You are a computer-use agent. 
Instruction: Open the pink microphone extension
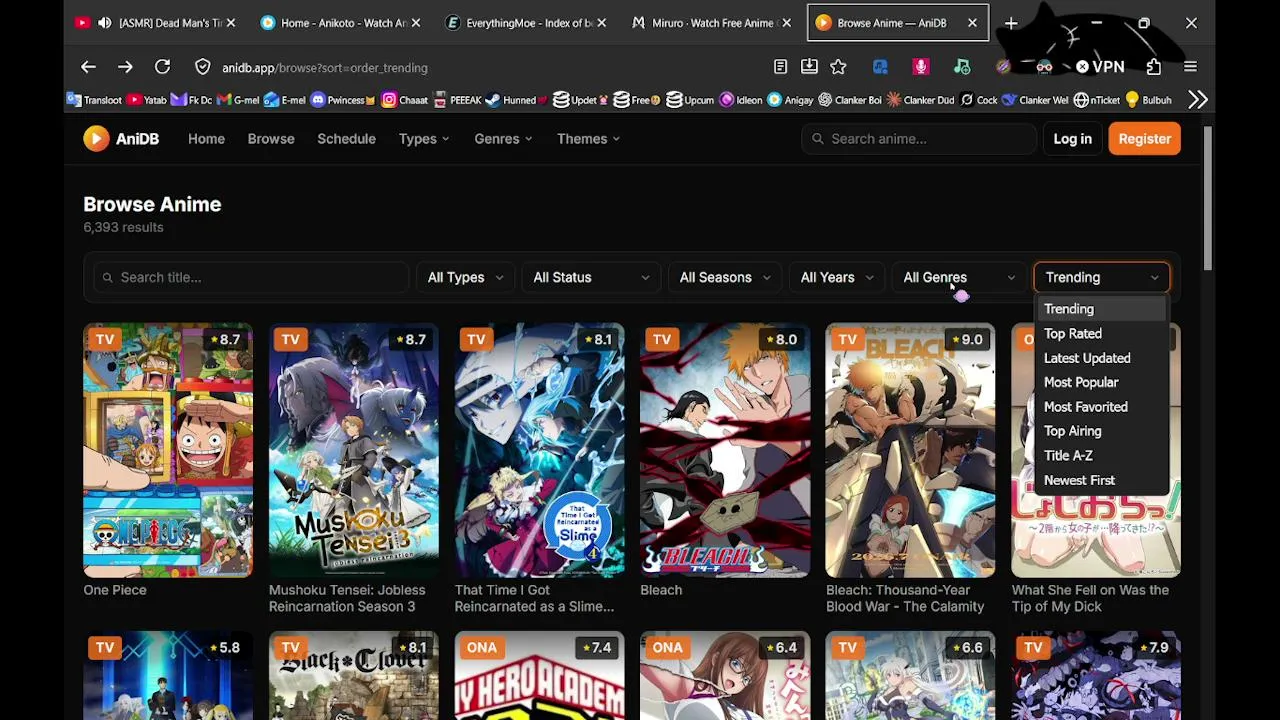click(x=921, y=67)
